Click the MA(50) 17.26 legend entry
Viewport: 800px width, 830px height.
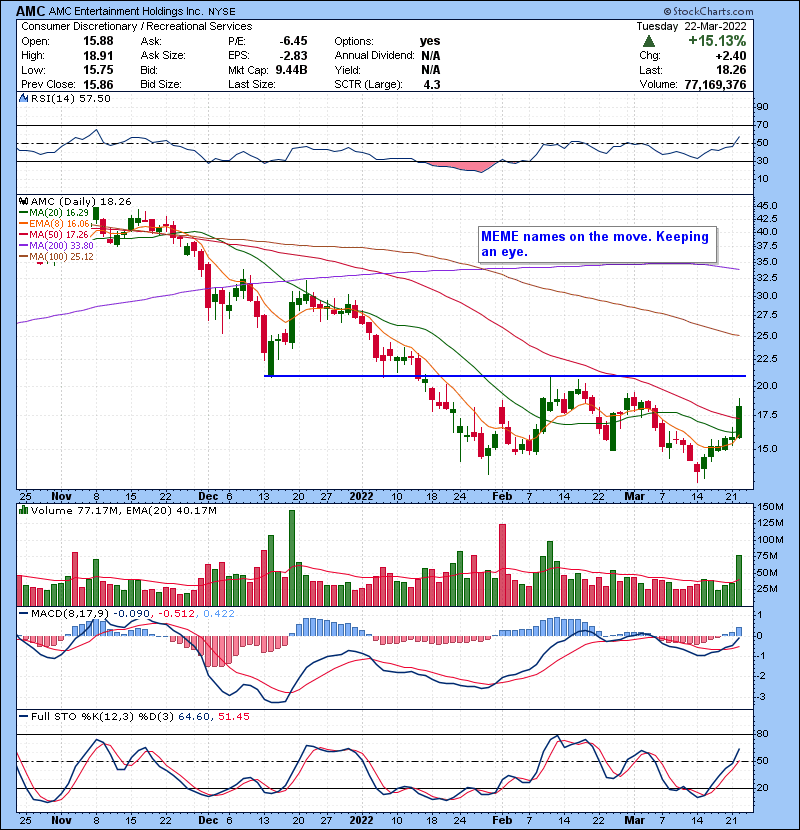click(55, 234)
